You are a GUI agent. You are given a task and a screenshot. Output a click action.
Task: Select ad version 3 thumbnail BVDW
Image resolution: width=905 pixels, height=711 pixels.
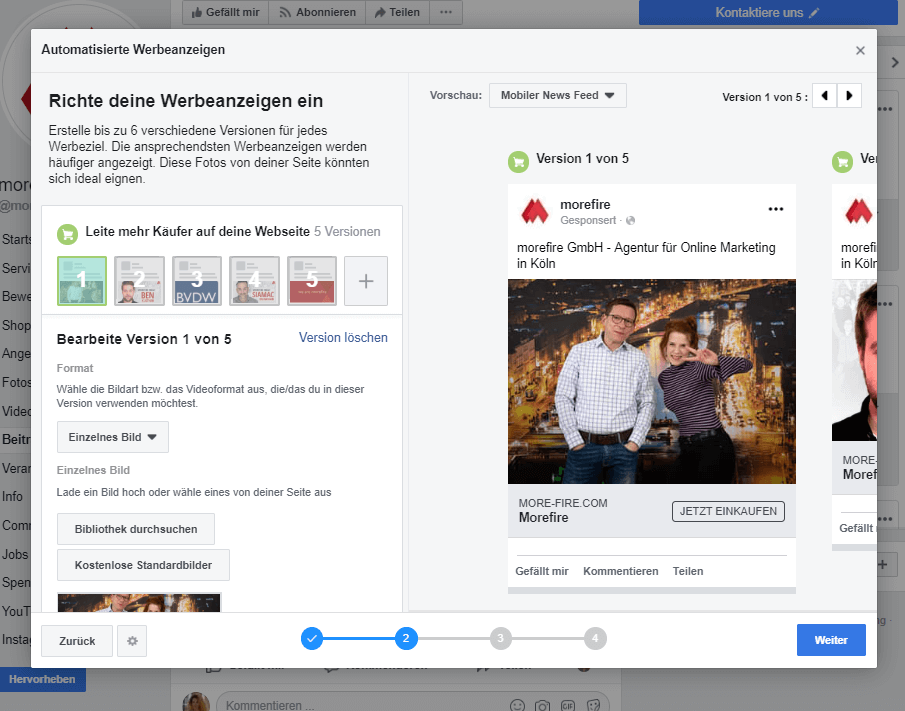point(197,281)
